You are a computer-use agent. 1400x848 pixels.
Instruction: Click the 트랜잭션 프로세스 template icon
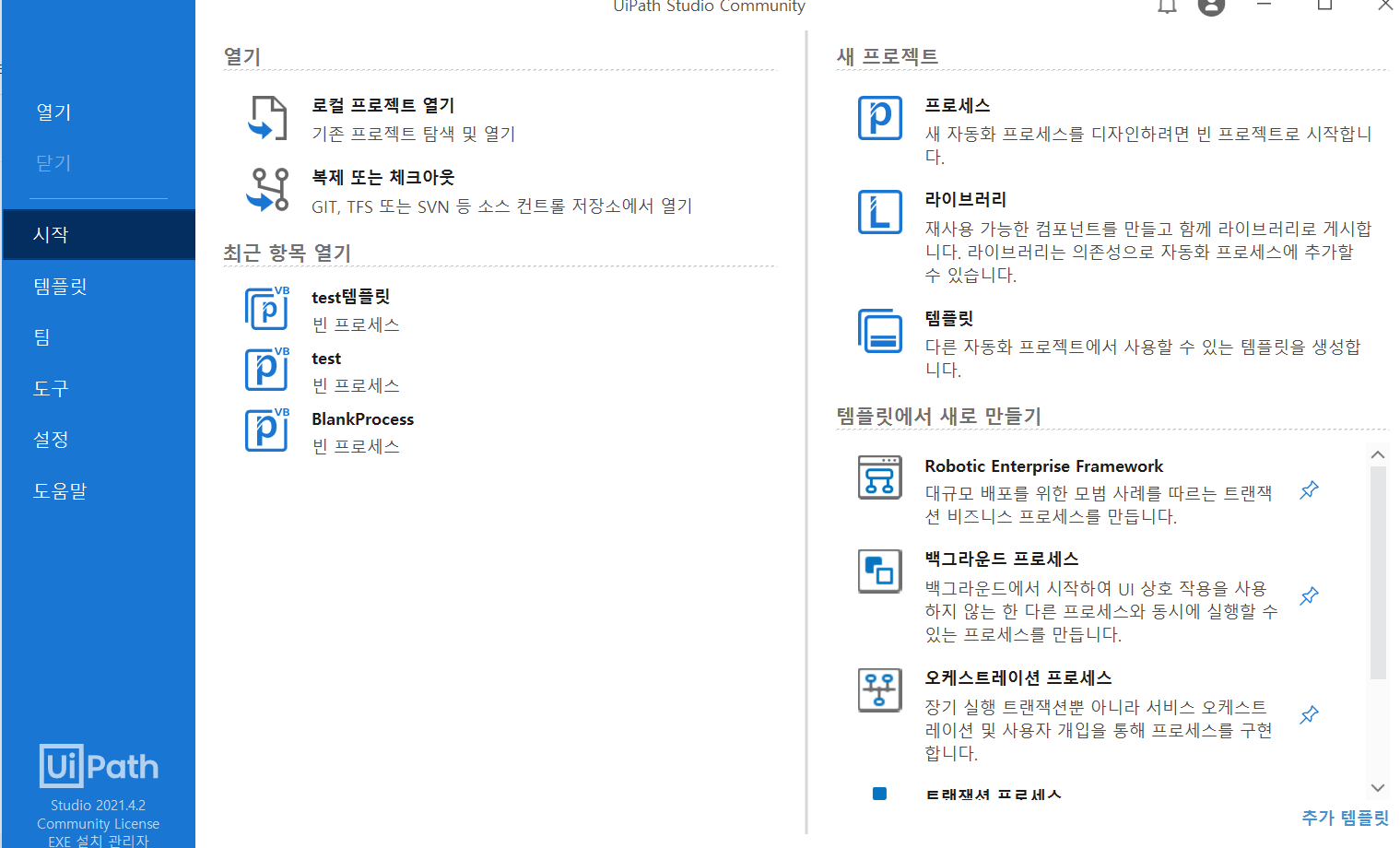pos(880,794)
